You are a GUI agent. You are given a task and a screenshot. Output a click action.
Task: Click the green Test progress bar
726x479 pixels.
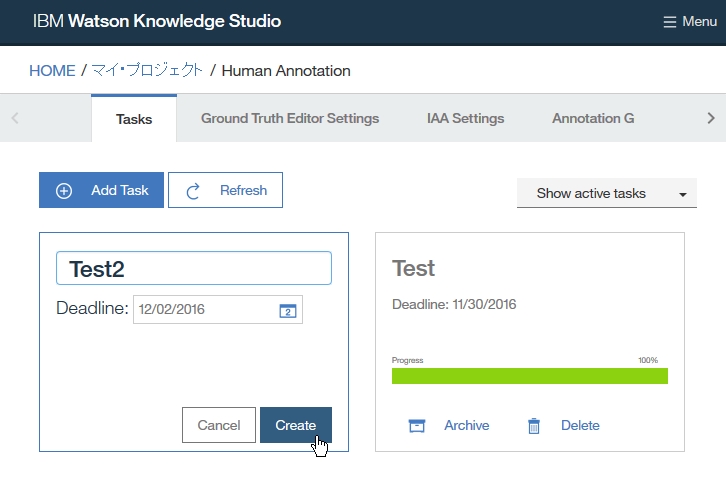529,376
